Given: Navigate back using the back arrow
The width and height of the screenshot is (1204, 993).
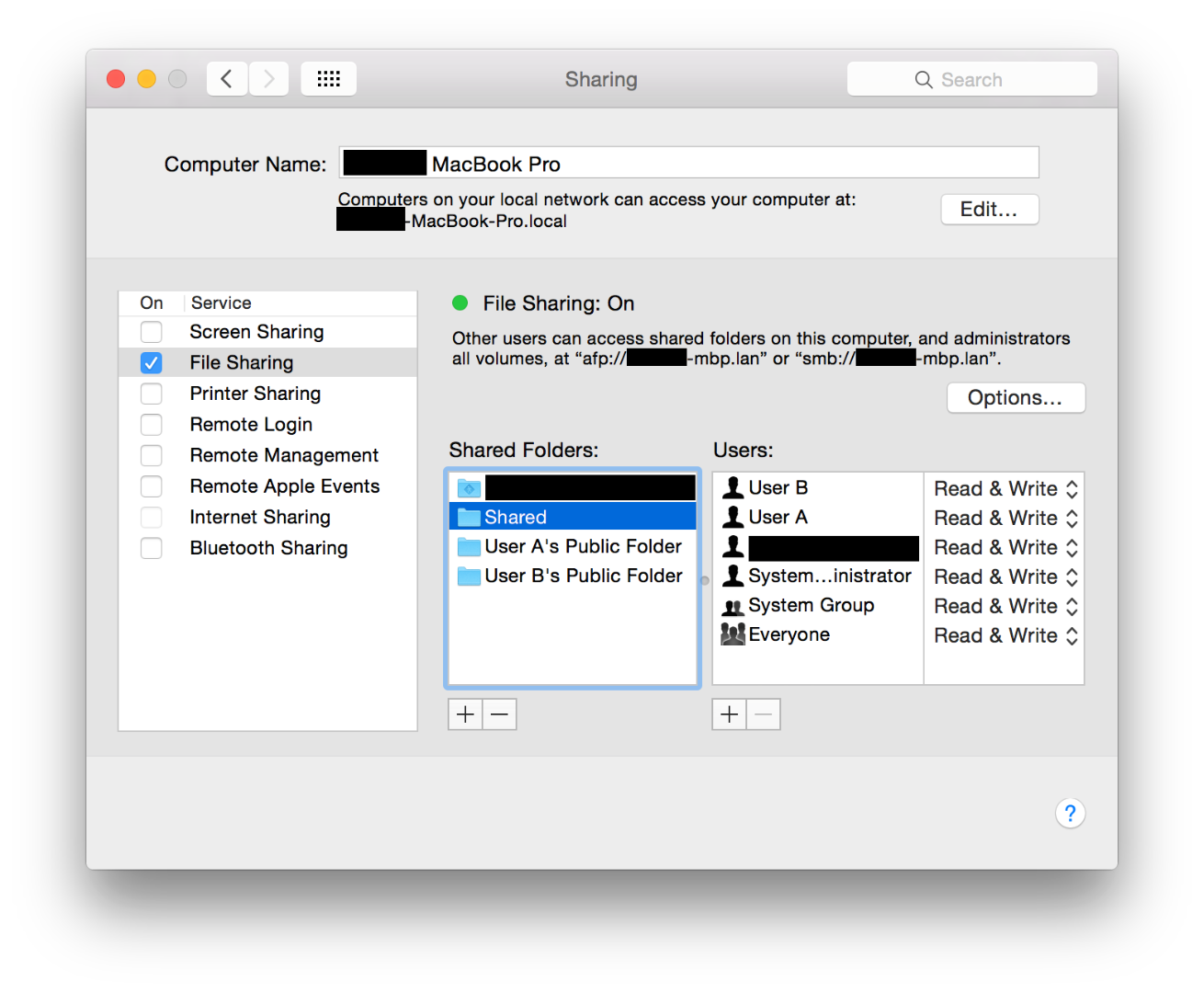Looking at the screenshot, I should (226, 78).
